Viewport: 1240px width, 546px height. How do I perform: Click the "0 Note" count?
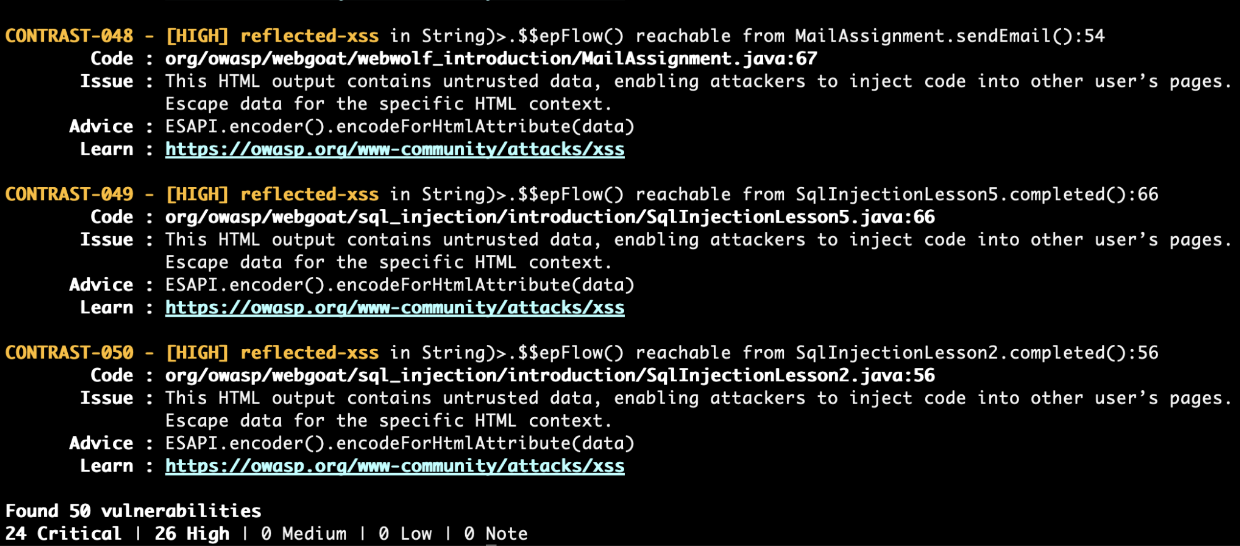[x=495, y=534]
